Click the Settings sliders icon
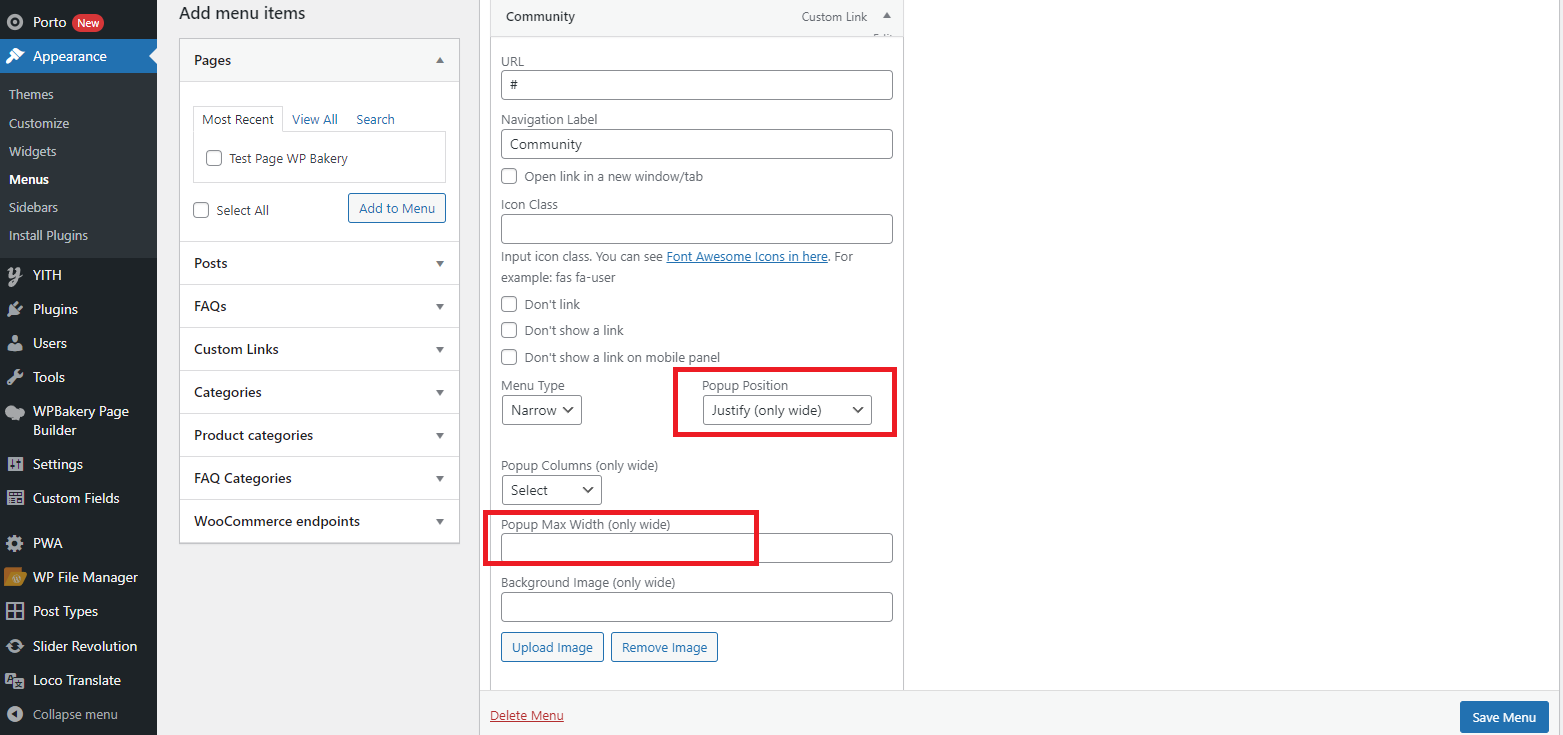 pos(15,464)
